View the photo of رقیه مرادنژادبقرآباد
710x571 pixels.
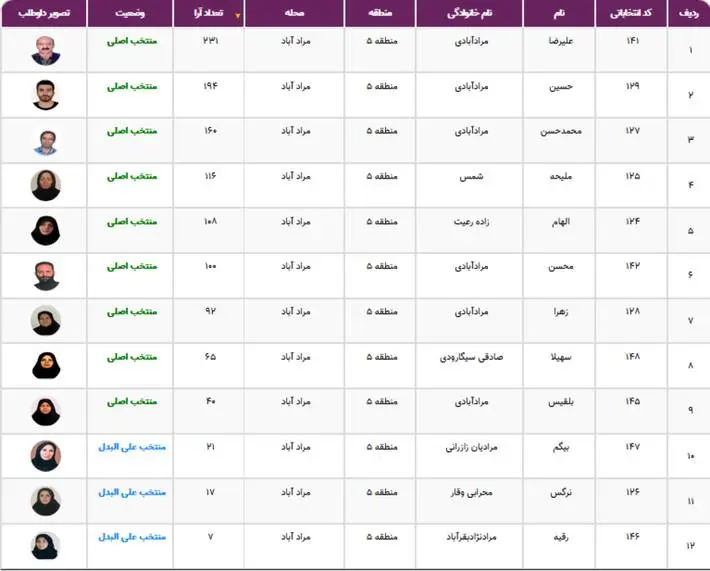[x=46, y=545]
